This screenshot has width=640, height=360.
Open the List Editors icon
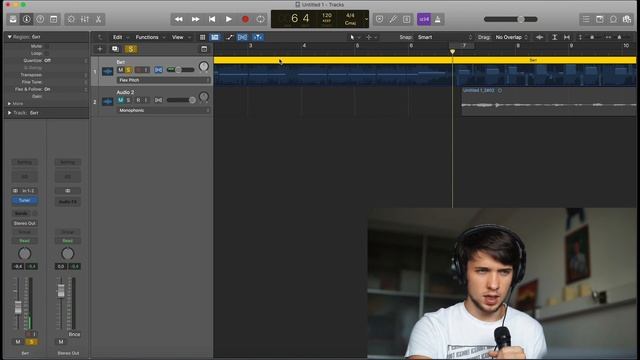pos(586,19)
